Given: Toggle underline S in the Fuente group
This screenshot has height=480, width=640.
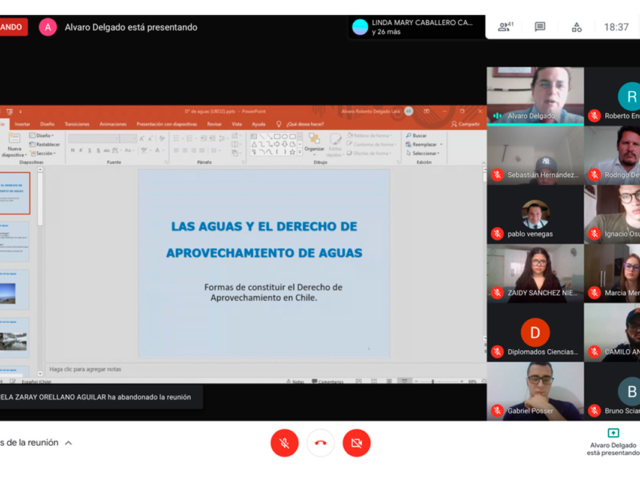Looking at the screenshot, I should click(x=89, y=151).
